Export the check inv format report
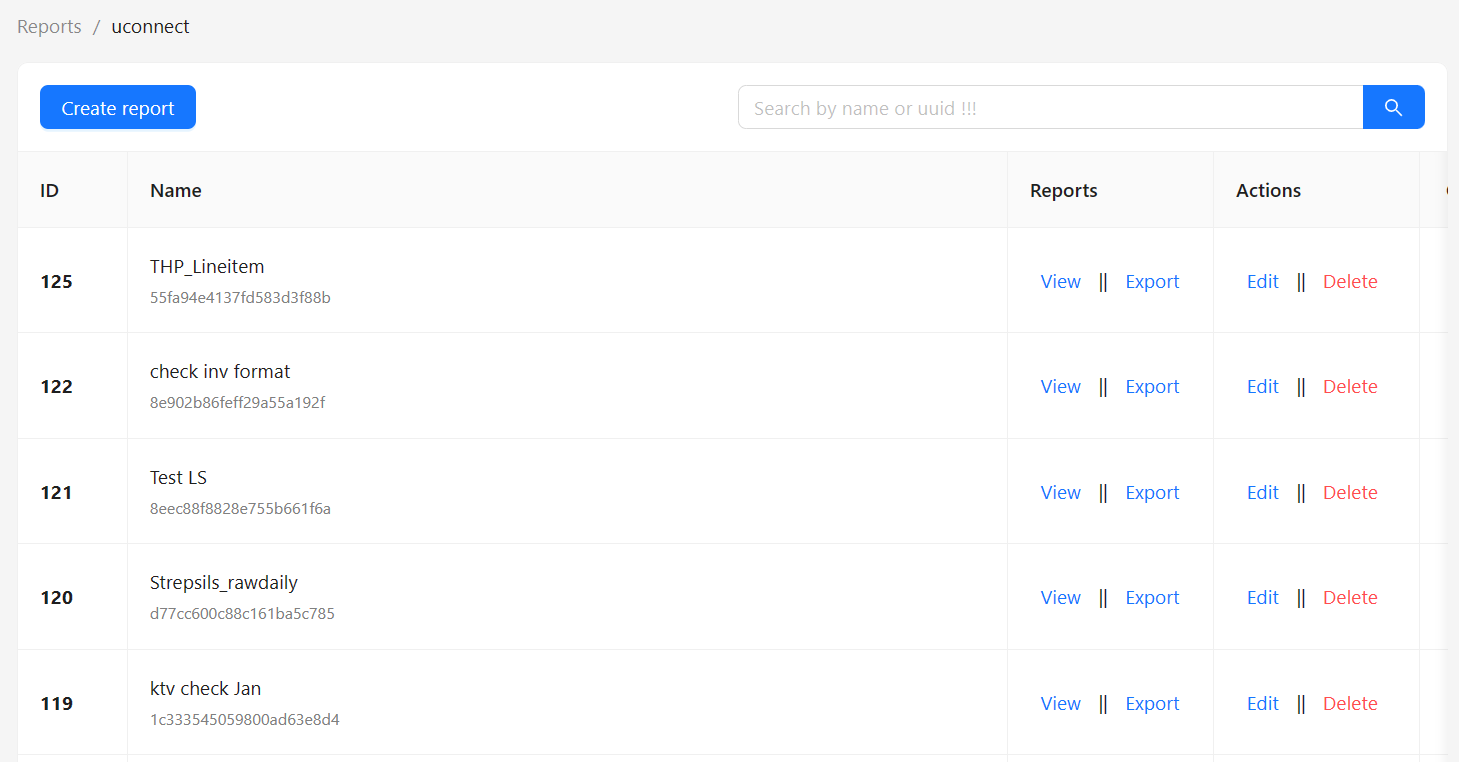The image size is (1459, 762). pos(1152,386)
